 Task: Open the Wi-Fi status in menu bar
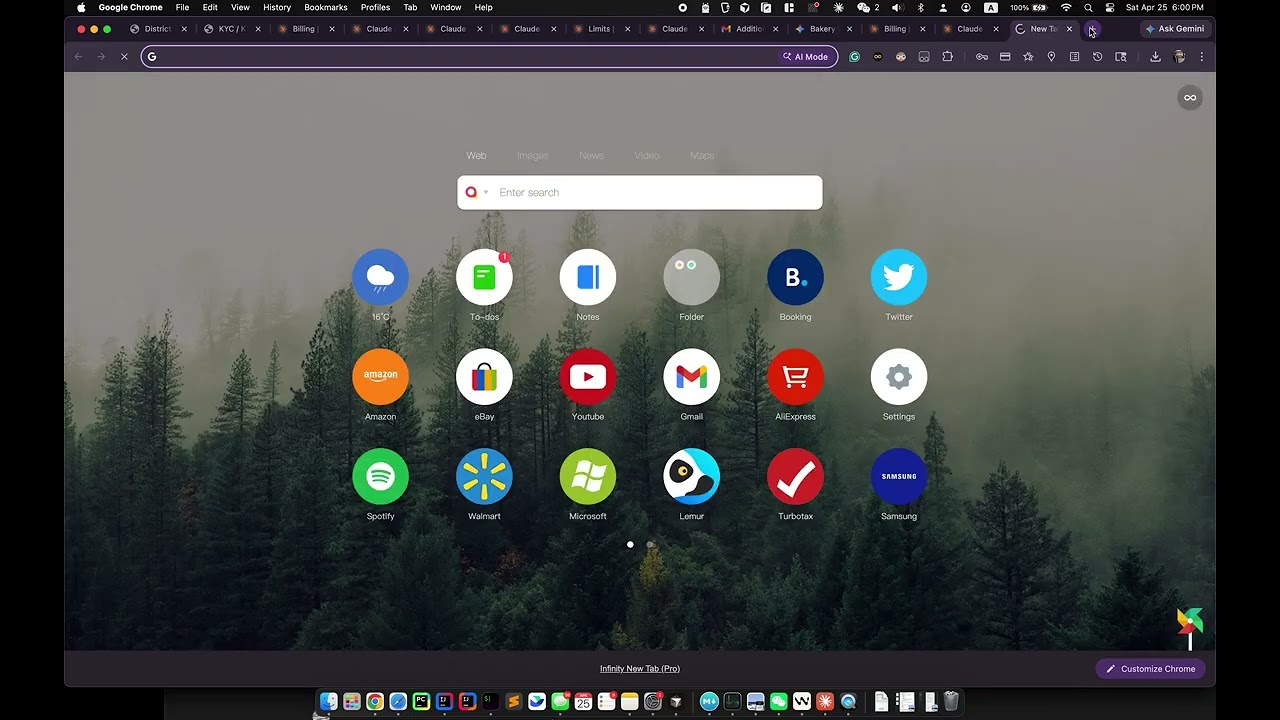point(1066,7)
